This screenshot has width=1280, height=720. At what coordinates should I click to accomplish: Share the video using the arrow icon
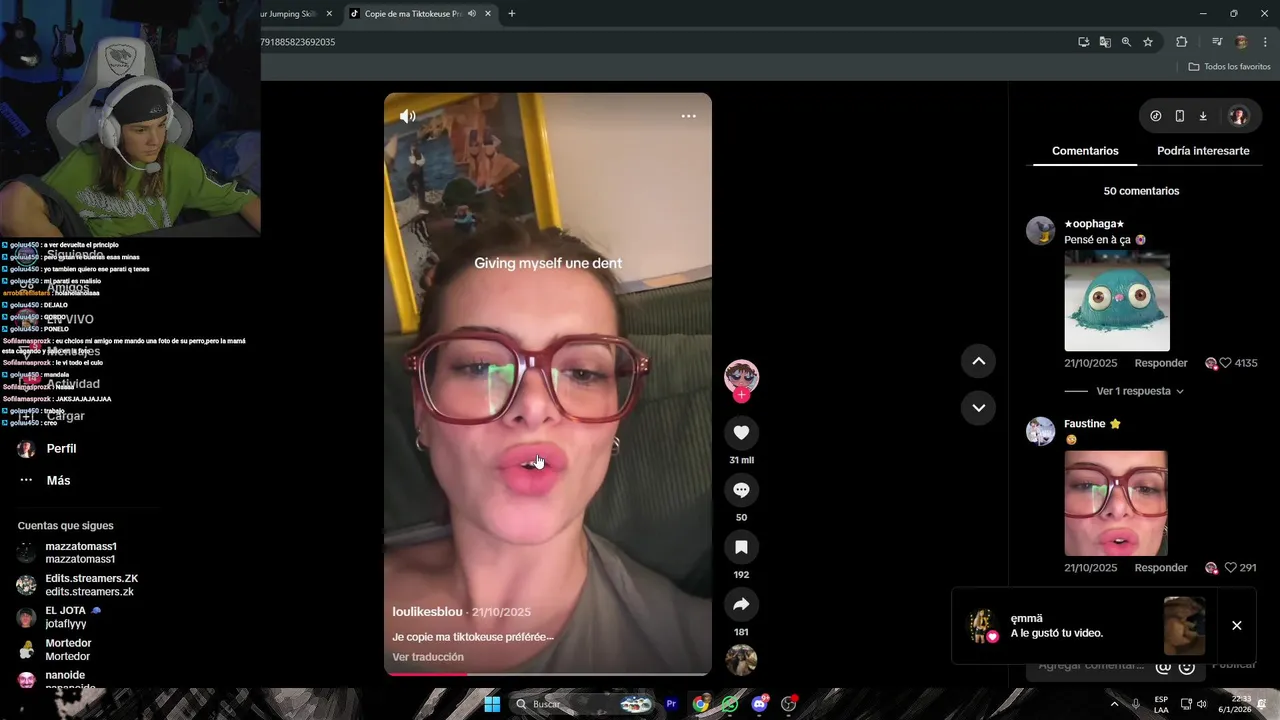741,604
